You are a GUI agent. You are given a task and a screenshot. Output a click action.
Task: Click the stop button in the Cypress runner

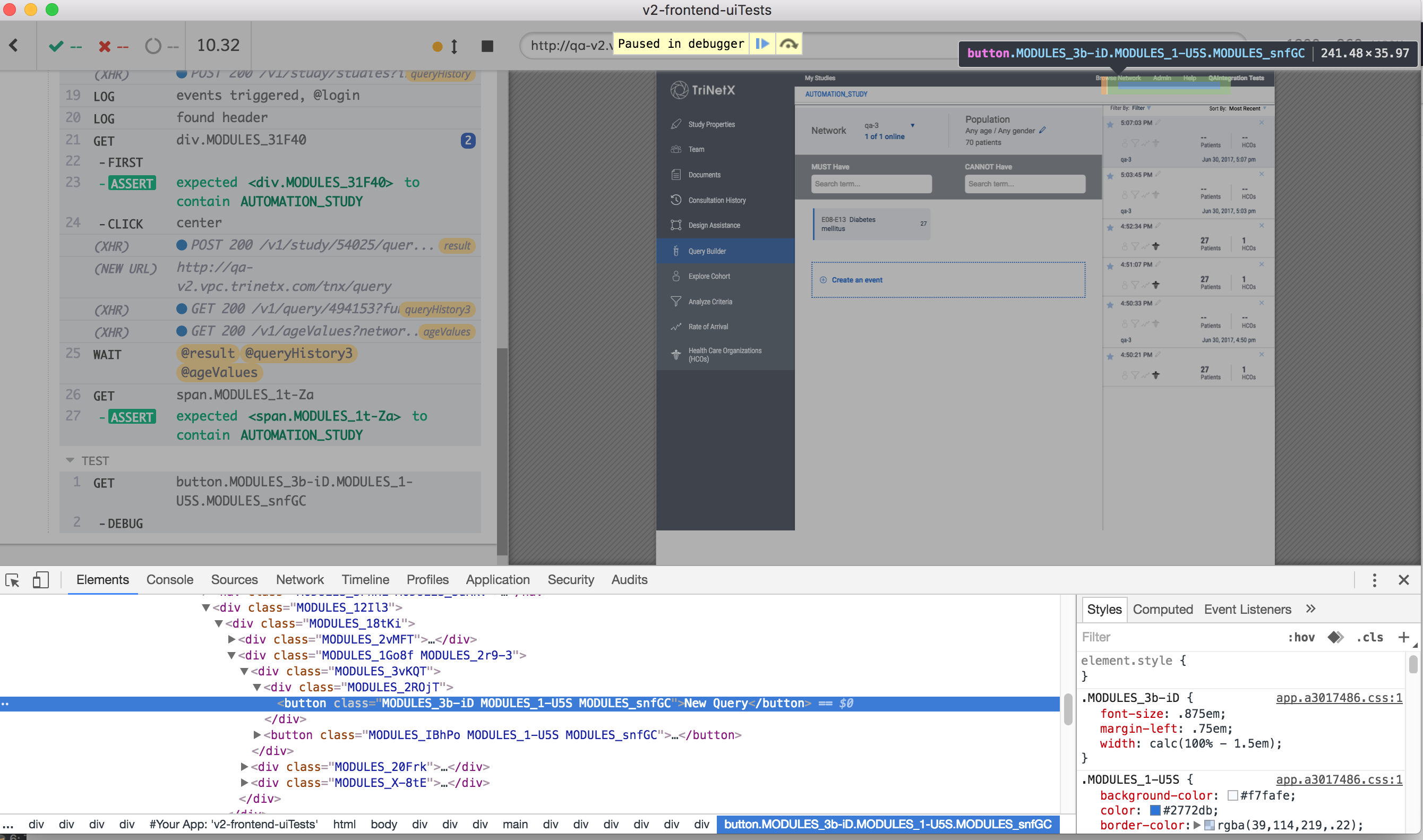(487, 46)
